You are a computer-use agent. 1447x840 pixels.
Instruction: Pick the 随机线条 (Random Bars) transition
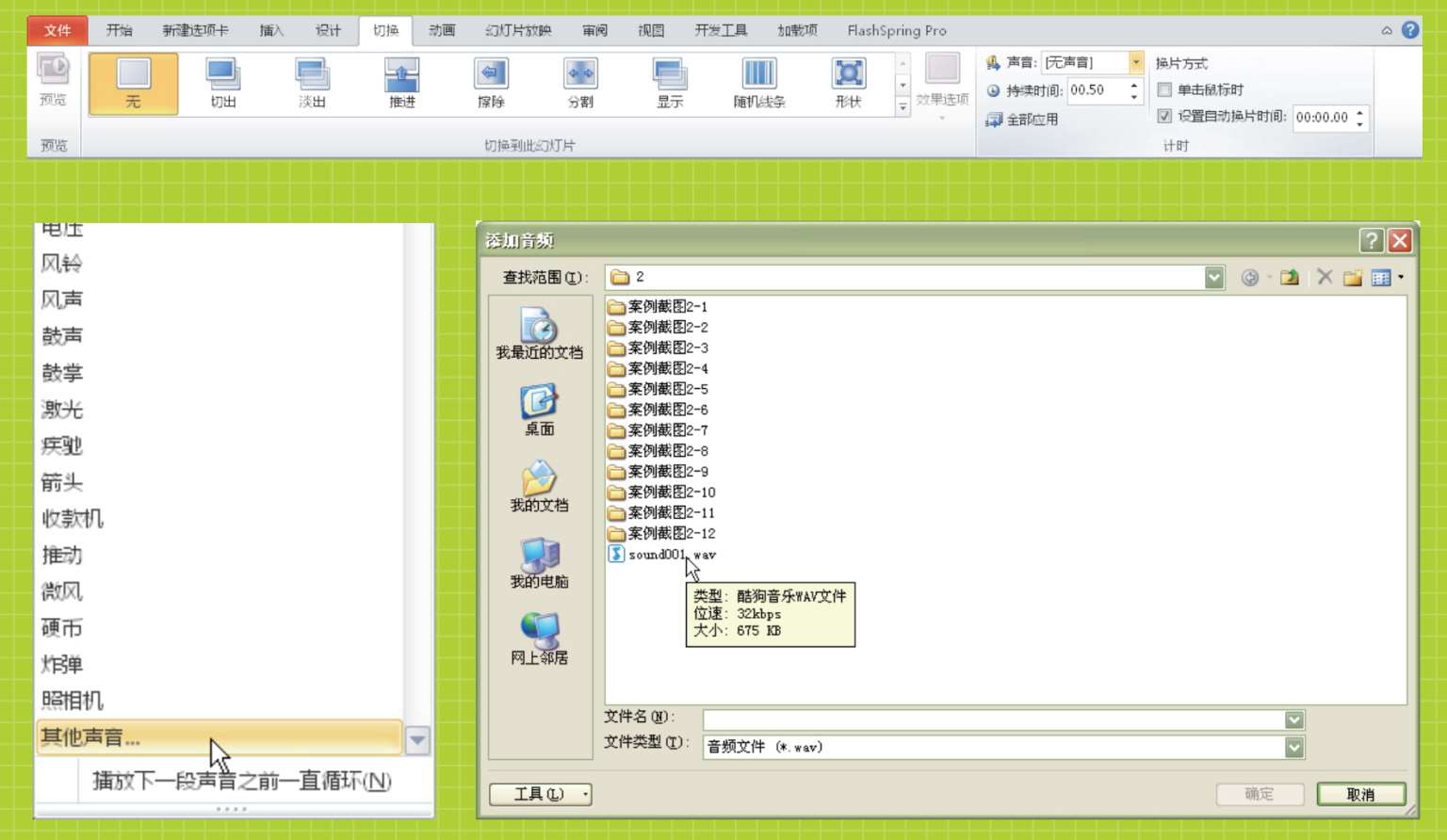point(759,83)
